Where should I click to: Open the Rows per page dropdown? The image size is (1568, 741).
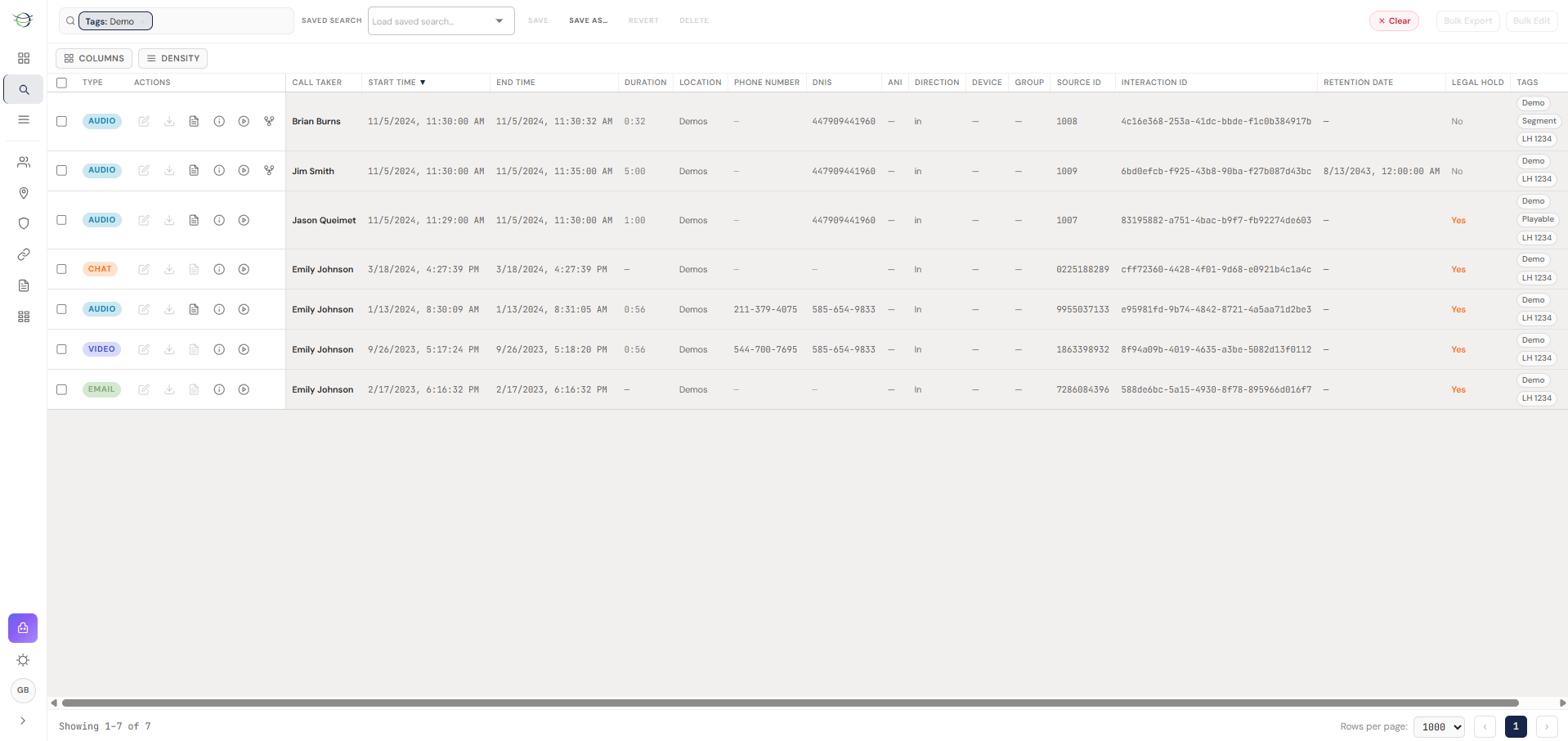[1439, 726]
